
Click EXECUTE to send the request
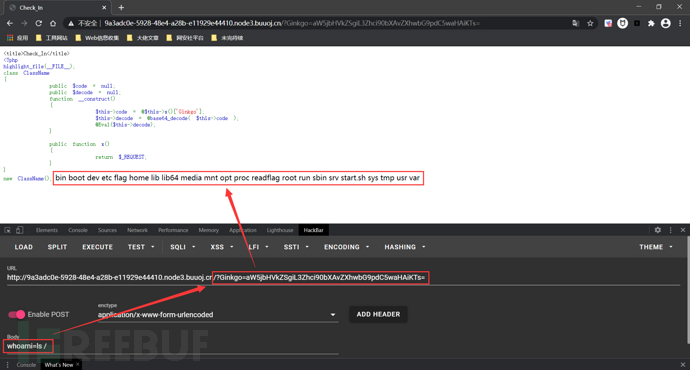pyautogui.click(x=97, y=247)
